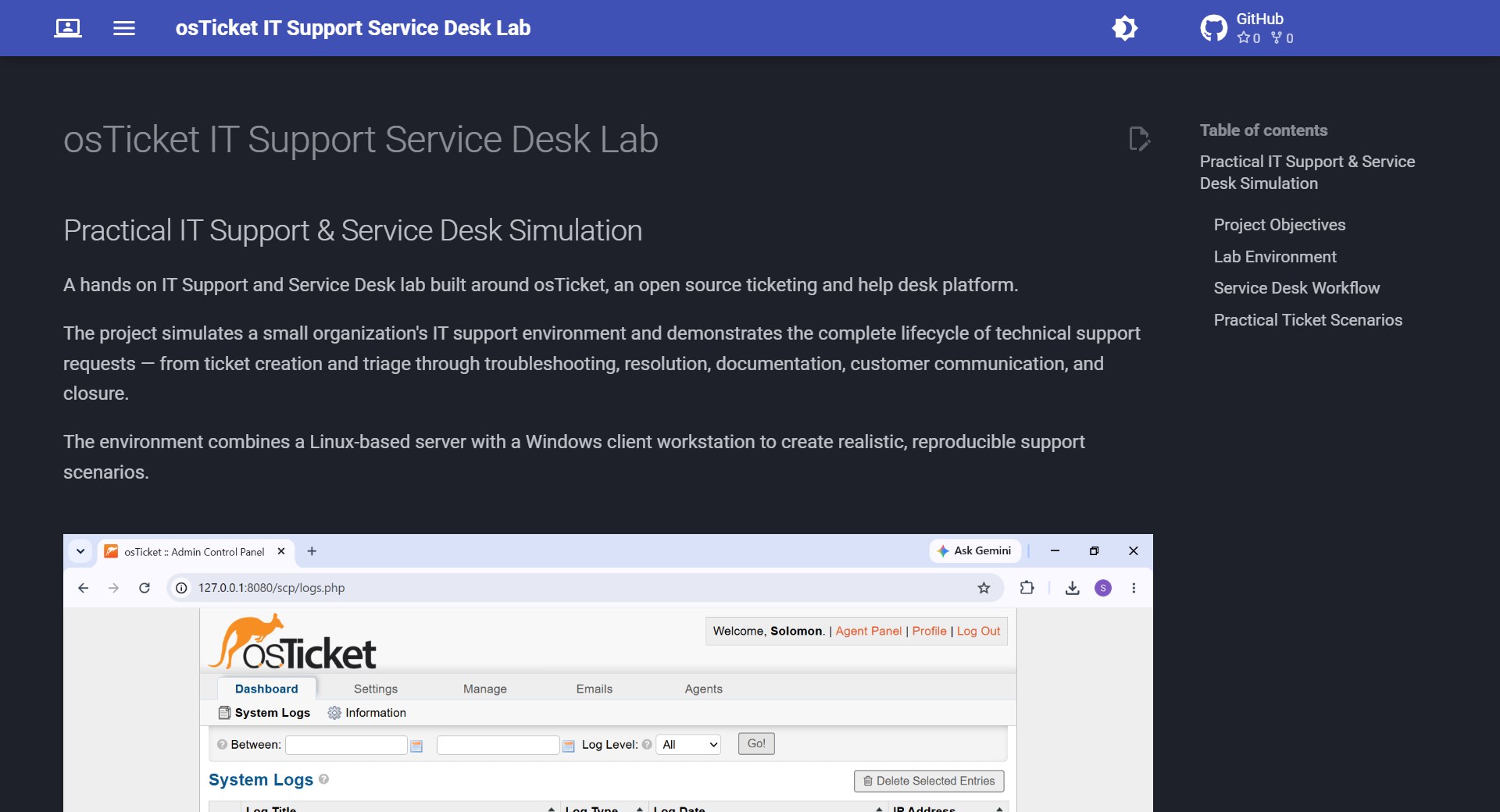This screenshot has width=1500, height=812.
Task: Click the edit this page icon
Action: click(1139, 139)
